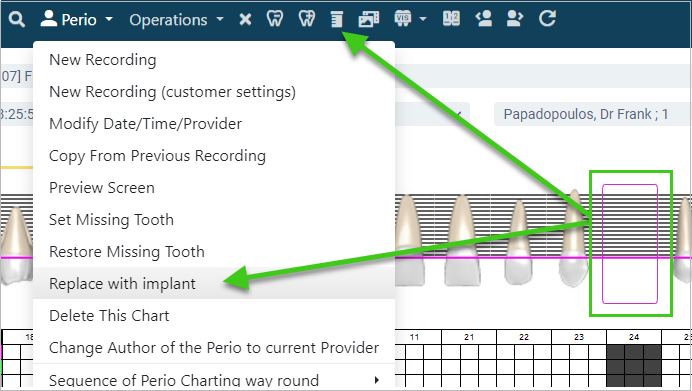Click the tooth with plus icon
This screenshot has width=692, height=391.
(x=307, y=19)
